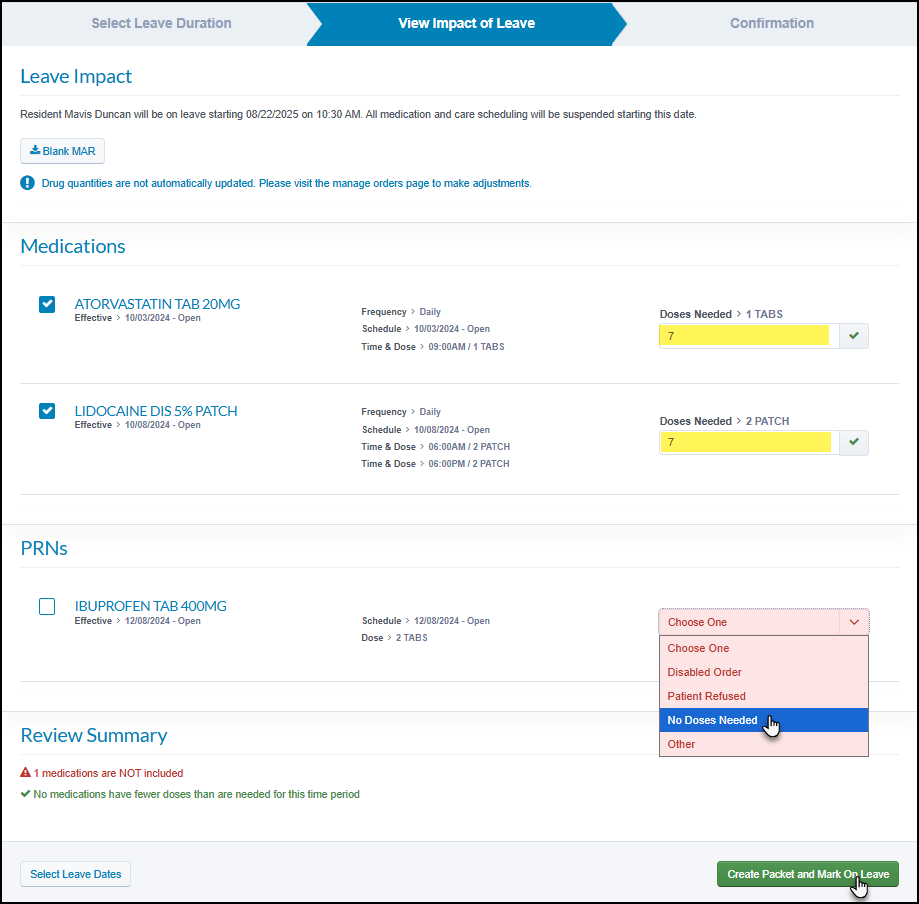Click 'Doses Needed > 2 PATCH' label

click(724, 422)
